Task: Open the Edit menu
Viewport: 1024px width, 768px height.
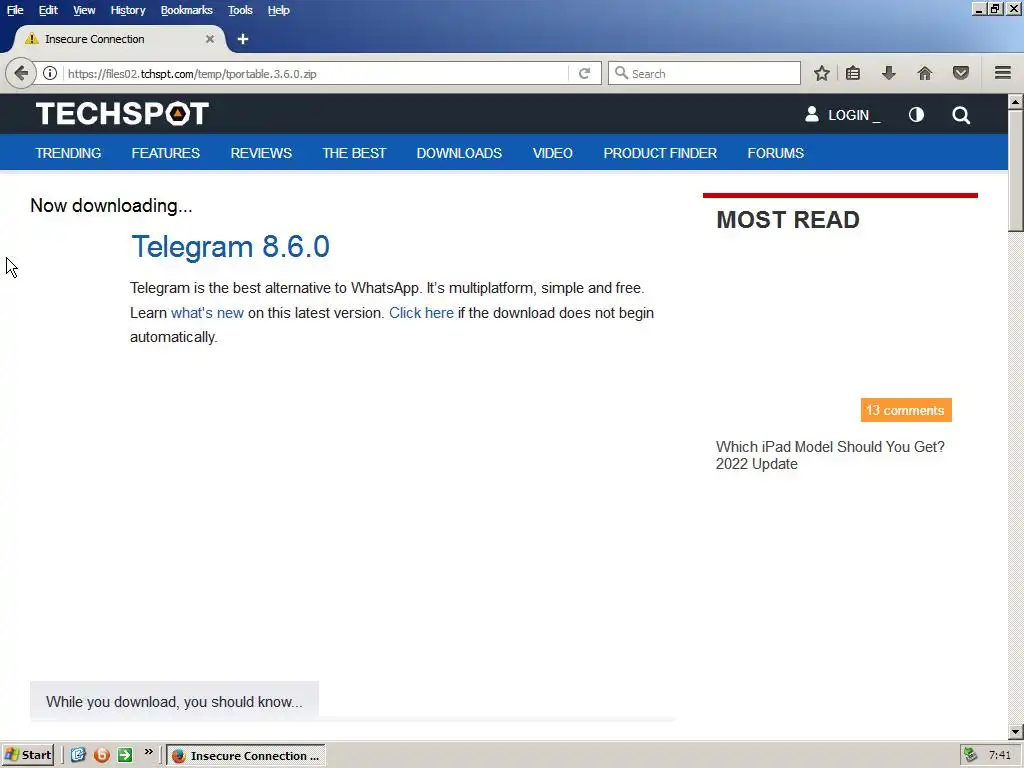Action: click(48, 10)
